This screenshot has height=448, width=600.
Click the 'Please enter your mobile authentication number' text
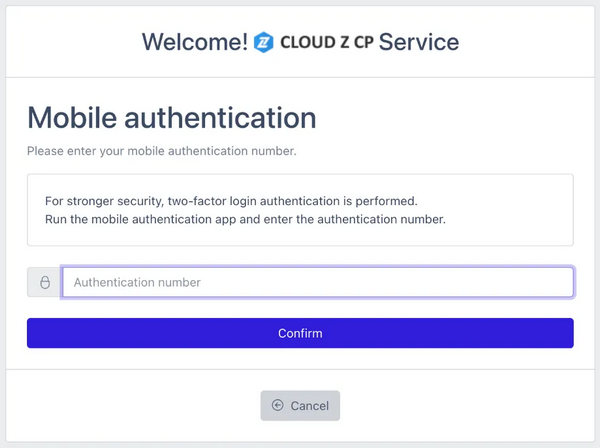point(161,151)
